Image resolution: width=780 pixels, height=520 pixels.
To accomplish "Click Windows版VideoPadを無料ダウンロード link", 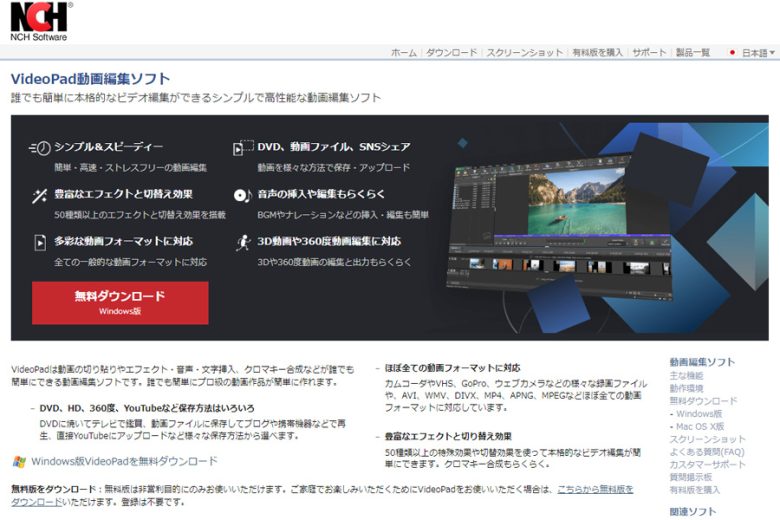I will coord(124,461).
